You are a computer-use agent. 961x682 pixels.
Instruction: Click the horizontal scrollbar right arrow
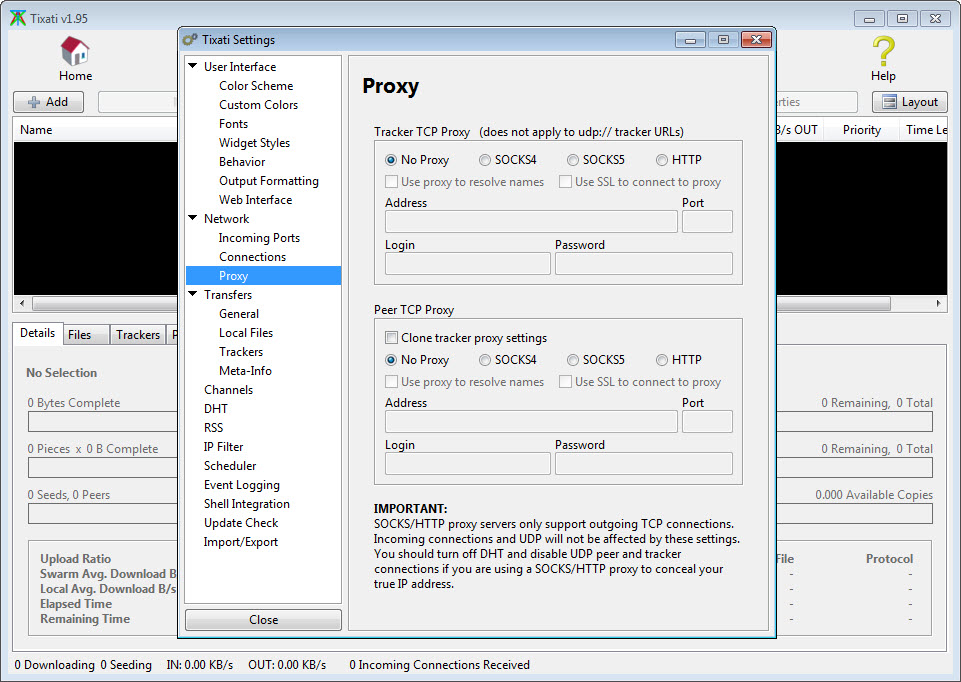pyautogui.click(x=938, y=303)
